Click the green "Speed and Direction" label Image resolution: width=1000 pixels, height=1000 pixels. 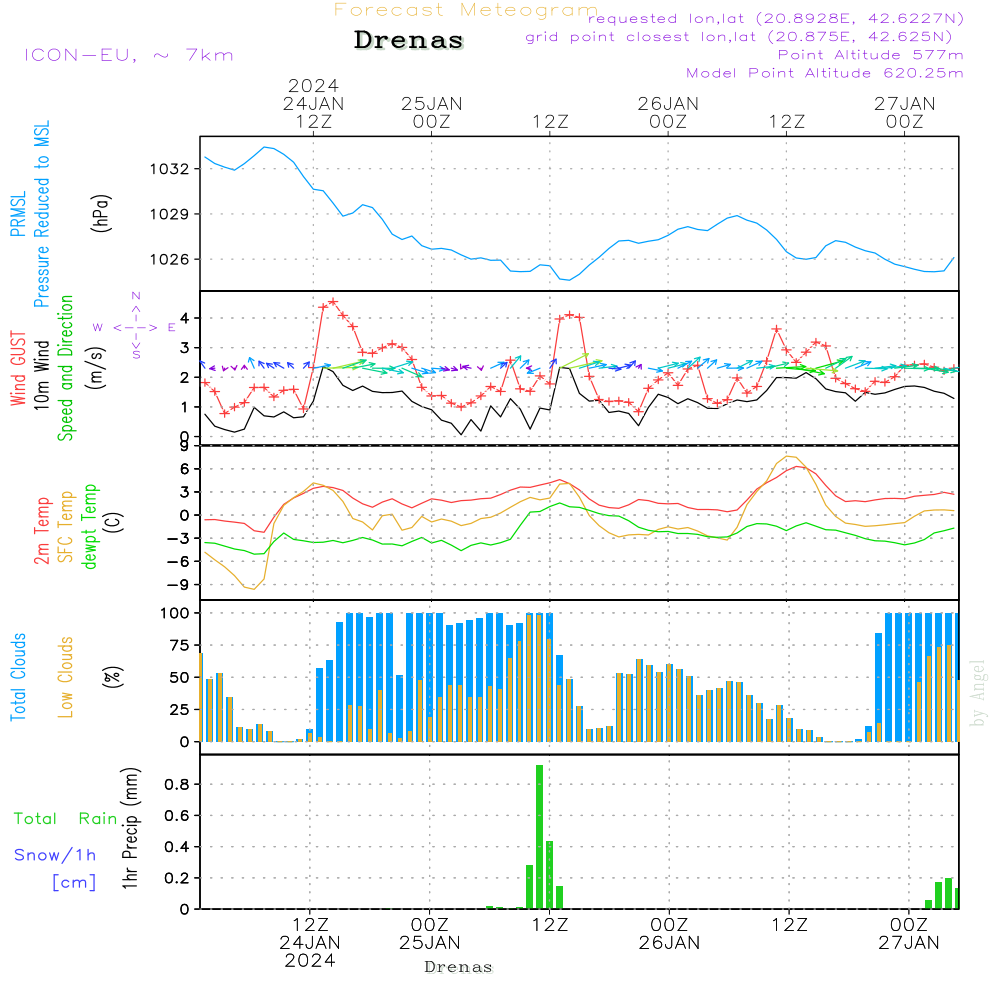coord(65,368)
